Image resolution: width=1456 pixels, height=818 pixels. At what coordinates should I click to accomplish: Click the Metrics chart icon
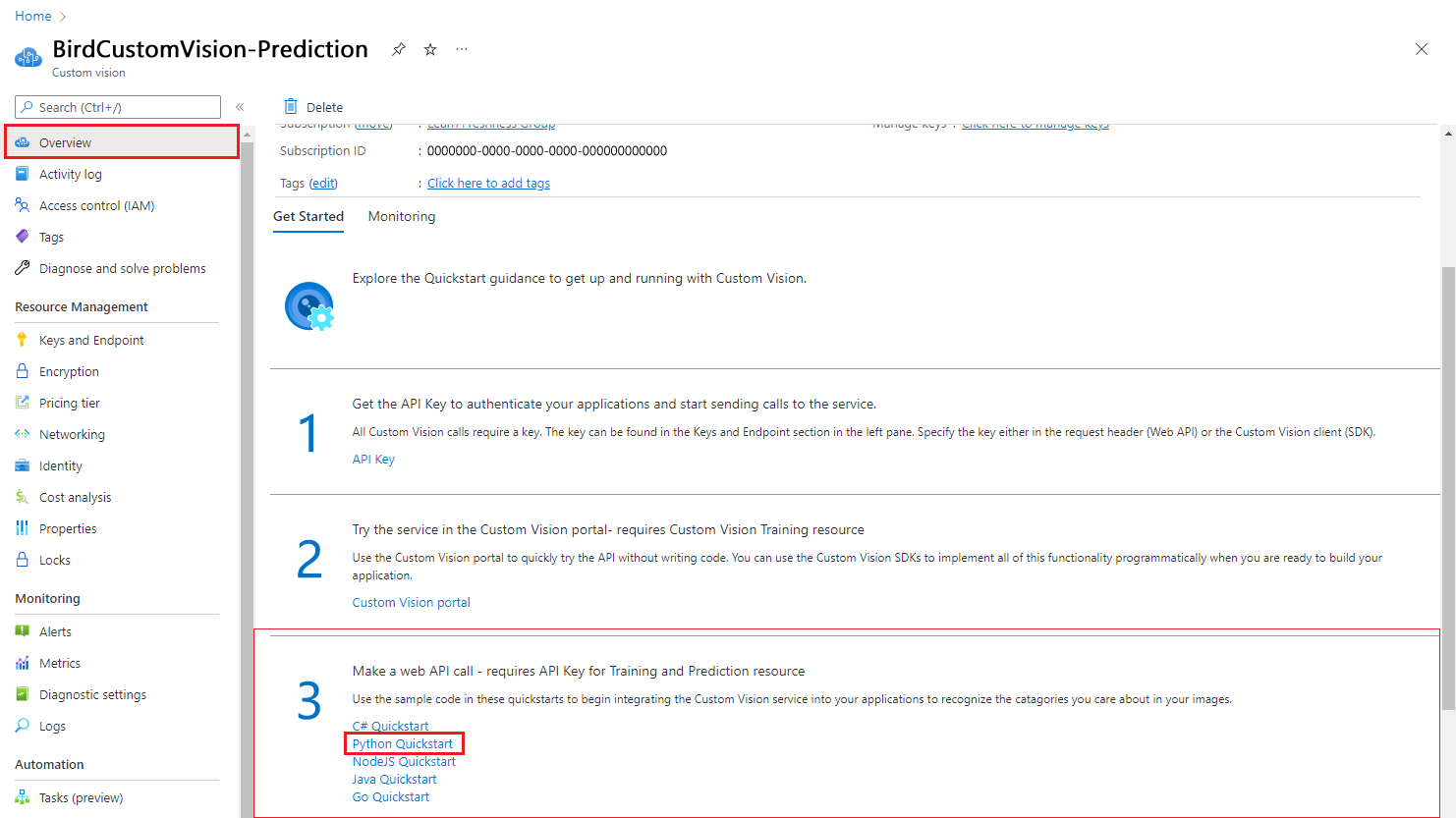pos(23,663)
